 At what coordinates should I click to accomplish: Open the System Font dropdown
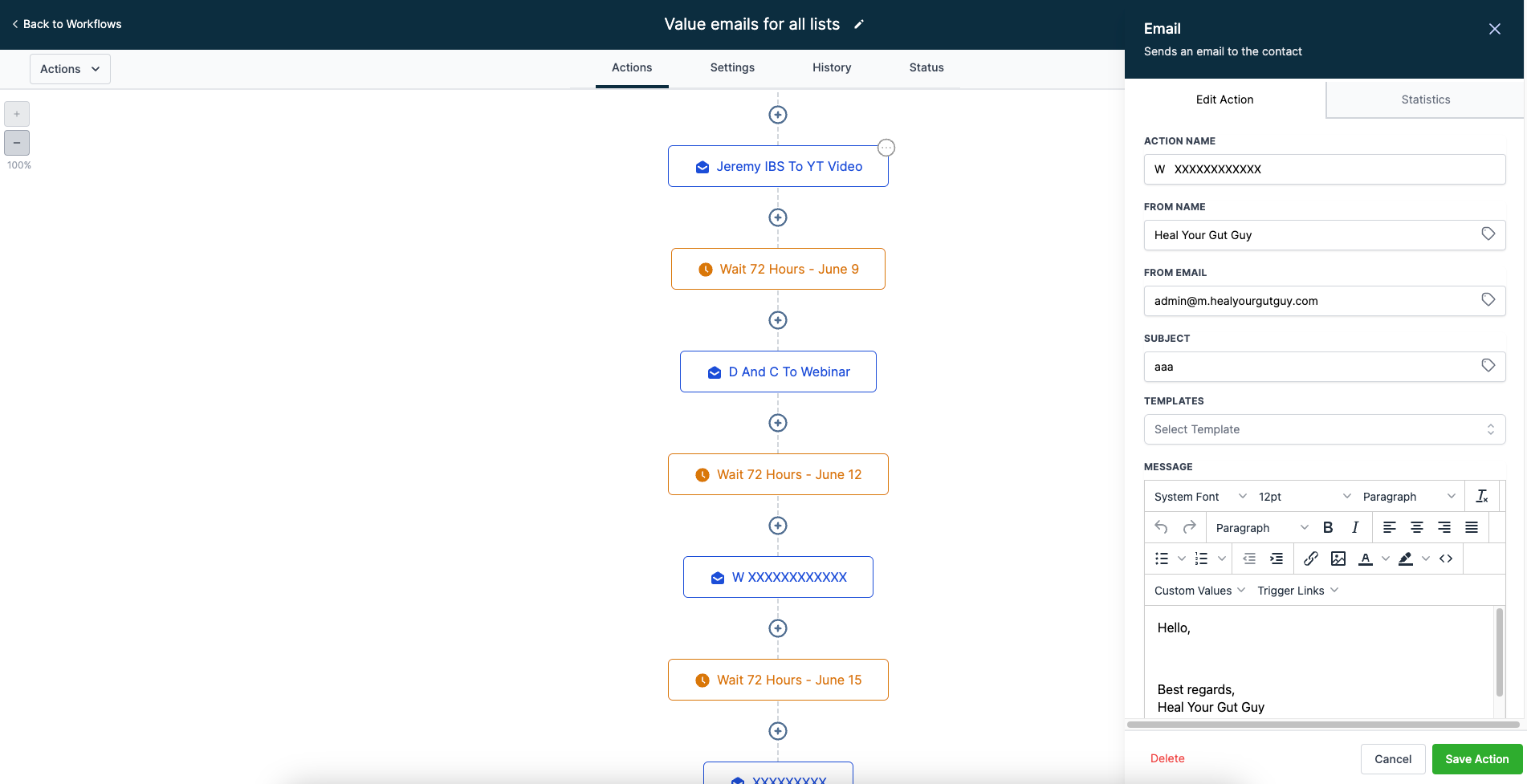point(1199,497)
